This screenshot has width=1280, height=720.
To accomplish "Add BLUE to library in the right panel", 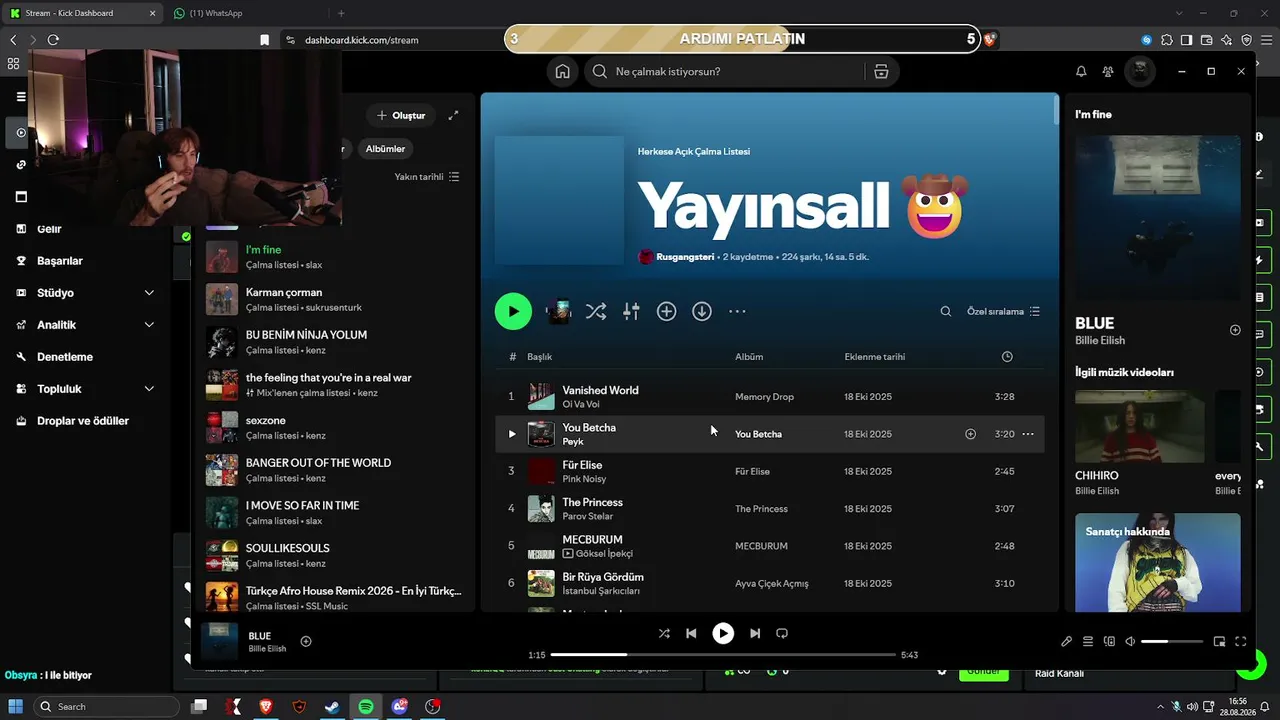I will pos(1235,330).
